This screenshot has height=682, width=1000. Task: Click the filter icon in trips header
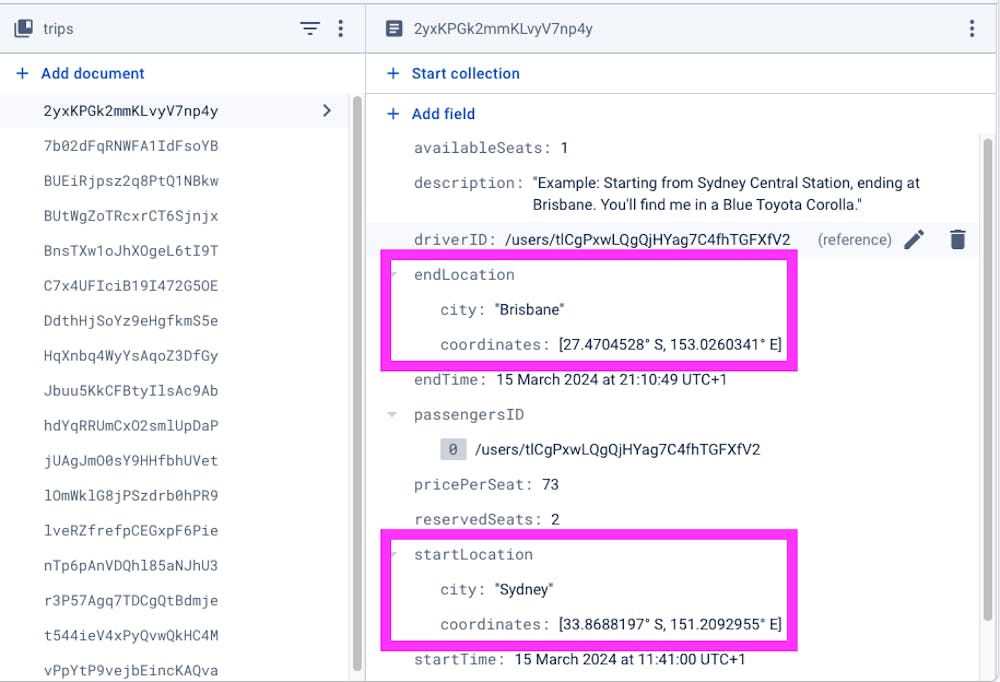pos(310,29)
